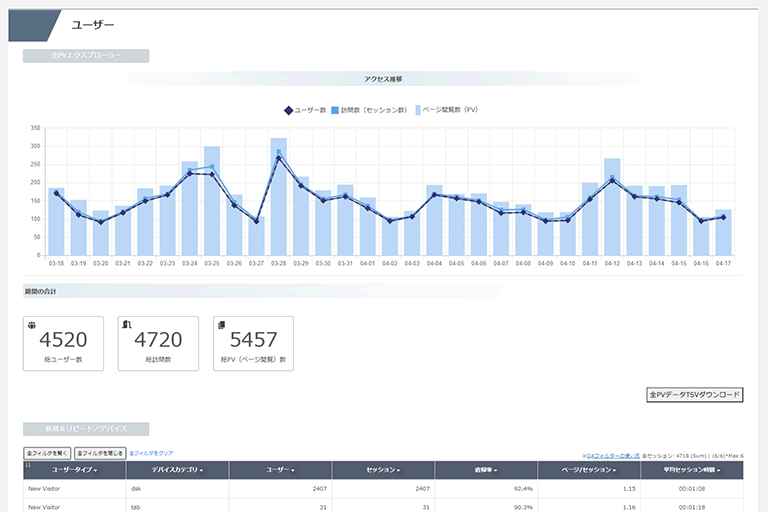Open ユーザータイプ column filter dropdown
Image resolution: width=768 pixels, height=512 pixels.
pos(74,470)
